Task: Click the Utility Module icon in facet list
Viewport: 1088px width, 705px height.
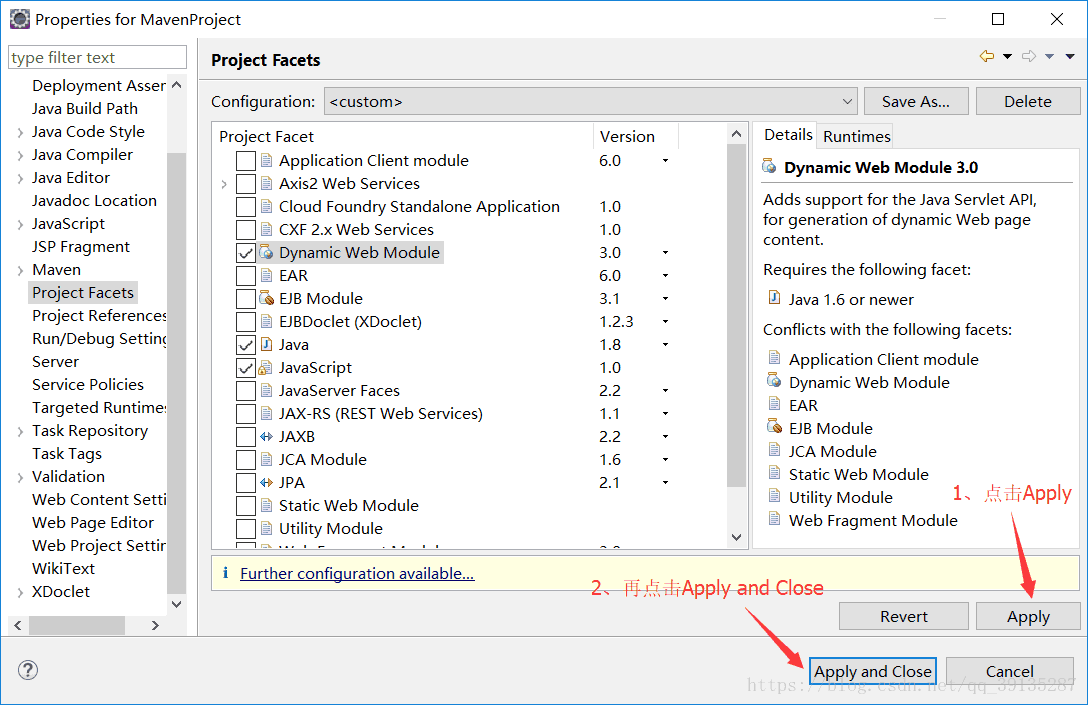Action: tap(266, 528)
